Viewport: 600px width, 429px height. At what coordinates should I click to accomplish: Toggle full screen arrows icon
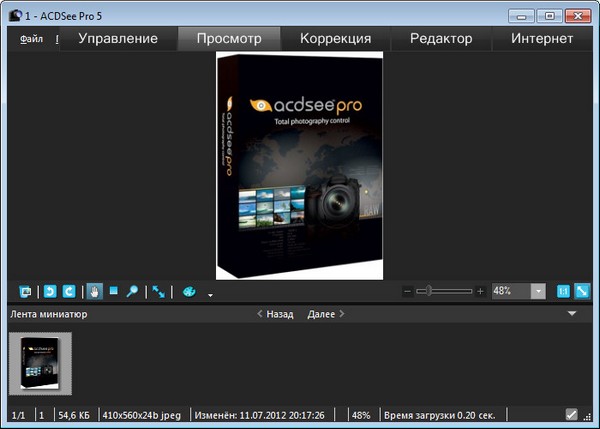click(x=158, y=292)
